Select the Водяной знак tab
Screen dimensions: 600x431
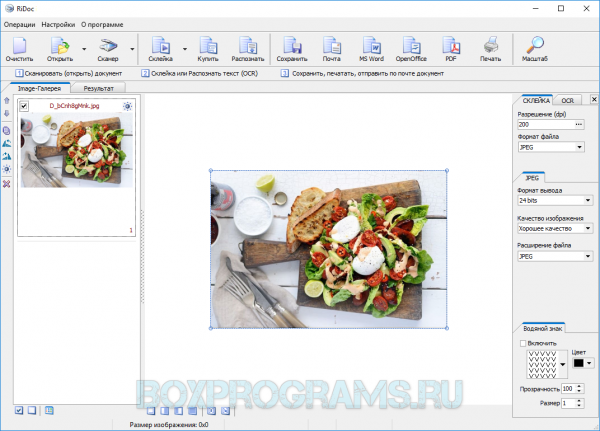(543, 328)
